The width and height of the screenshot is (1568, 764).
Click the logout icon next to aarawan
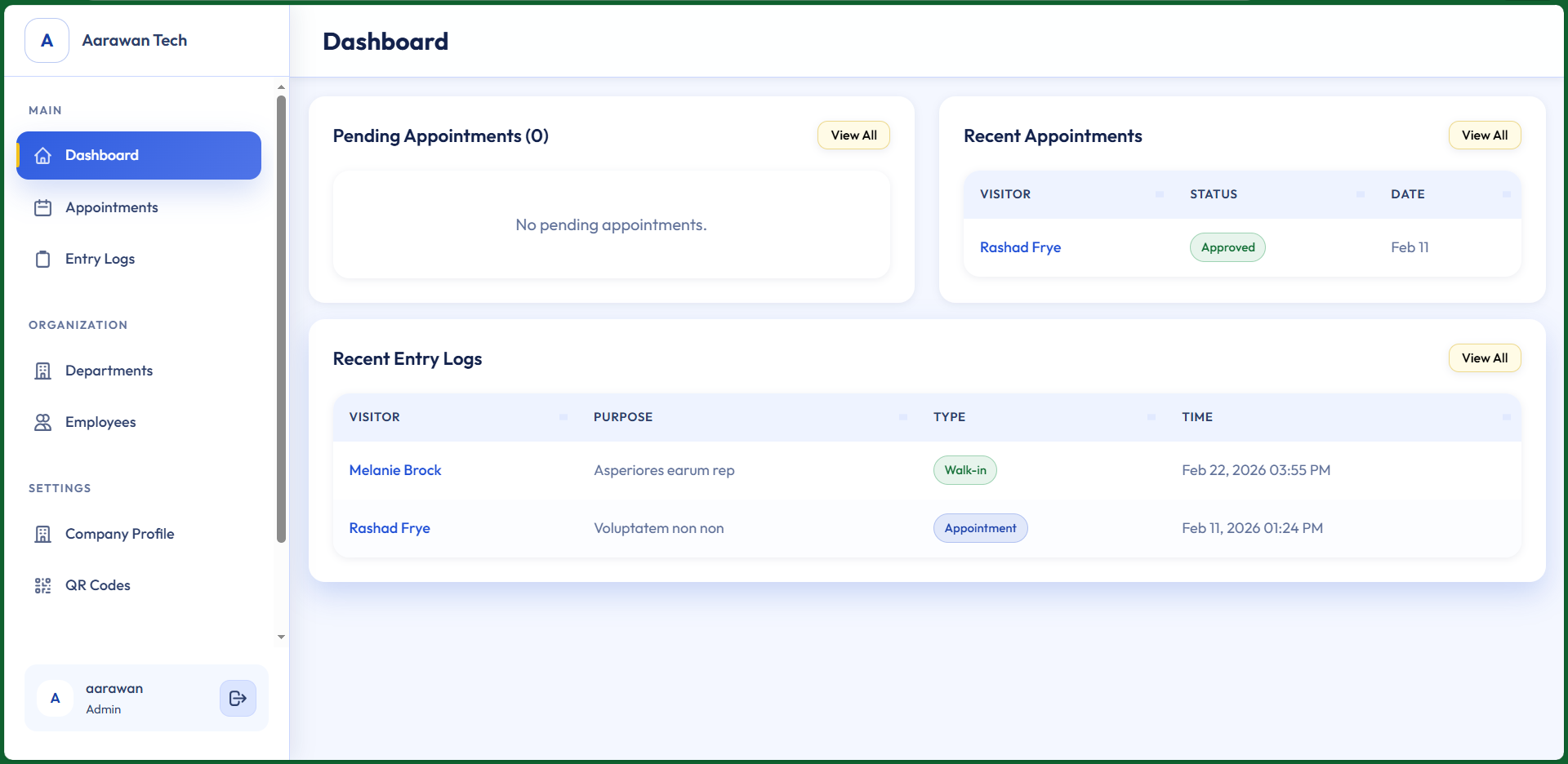click(x=237, y=699)
